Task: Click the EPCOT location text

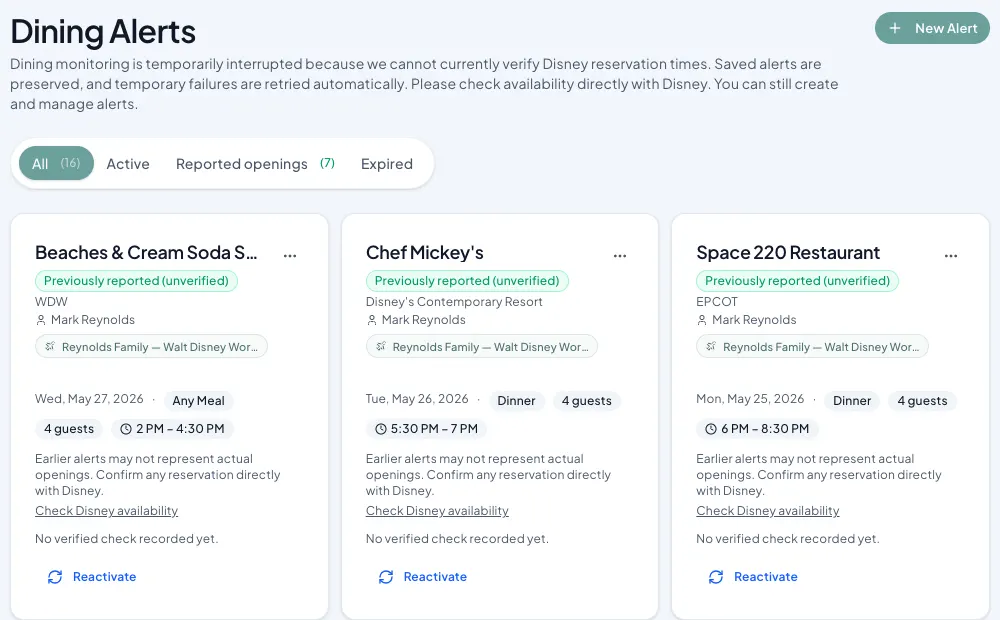Action: click(x=717, y=302)
